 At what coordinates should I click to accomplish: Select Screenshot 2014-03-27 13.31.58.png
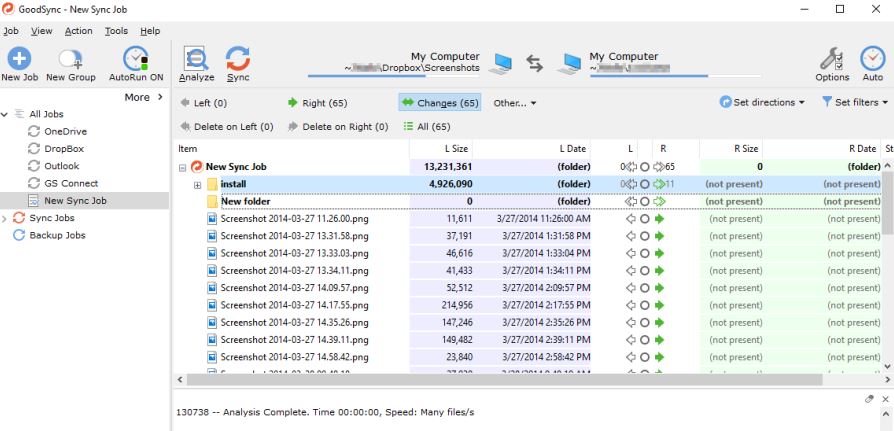coord(294,236)
